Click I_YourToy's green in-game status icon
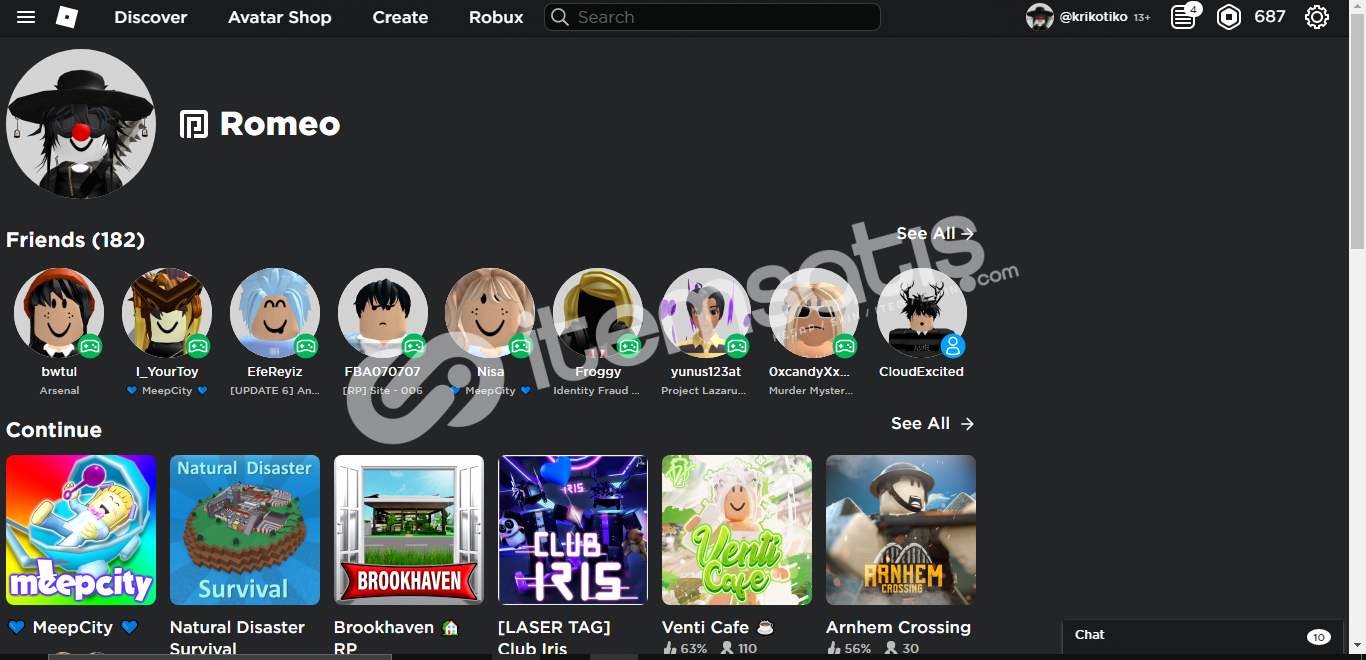This screenshot has height=660, width=1366. (198, 346)
